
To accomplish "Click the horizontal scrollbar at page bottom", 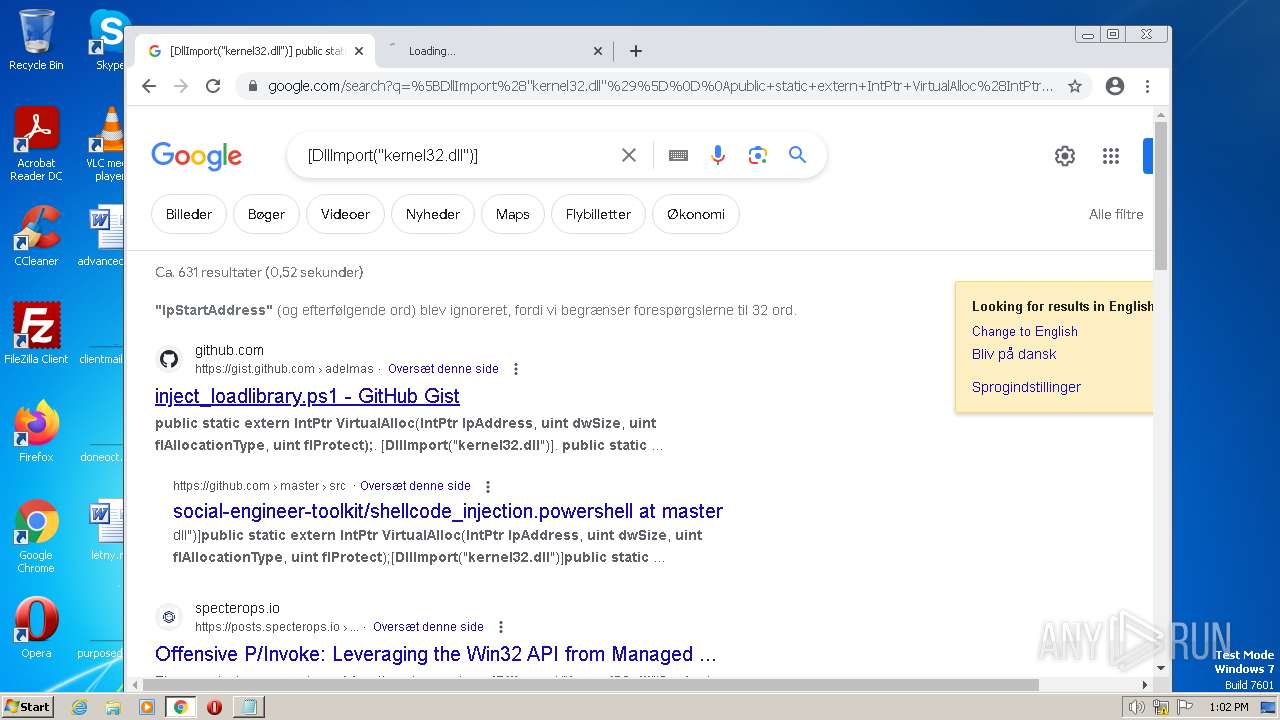I will tap(590, 685).
